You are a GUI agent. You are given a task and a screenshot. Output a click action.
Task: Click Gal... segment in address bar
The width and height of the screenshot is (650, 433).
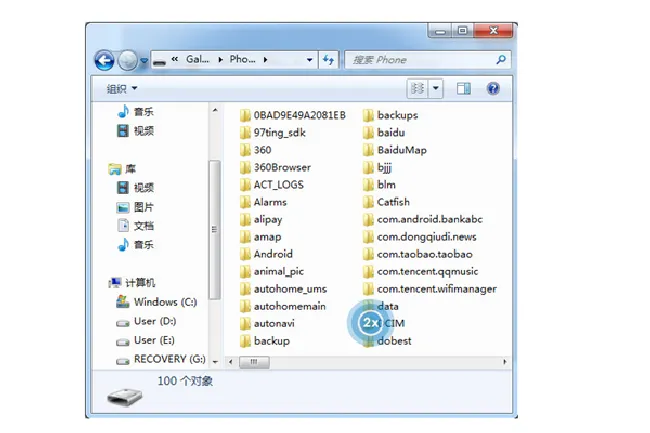pyautogui.click(x=197, y=60)
